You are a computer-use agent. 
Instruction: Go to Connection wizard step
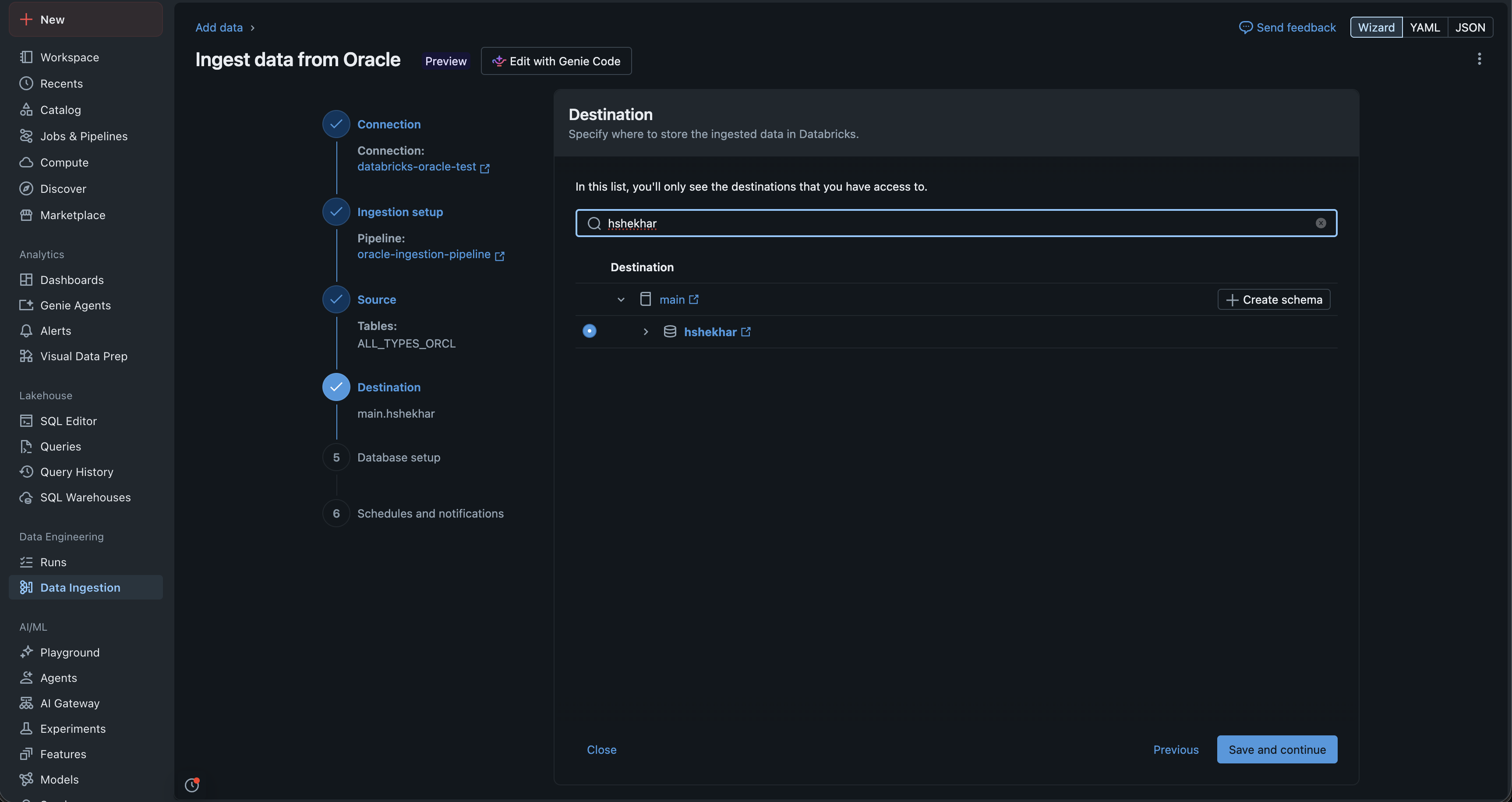(x=389, y=124)
